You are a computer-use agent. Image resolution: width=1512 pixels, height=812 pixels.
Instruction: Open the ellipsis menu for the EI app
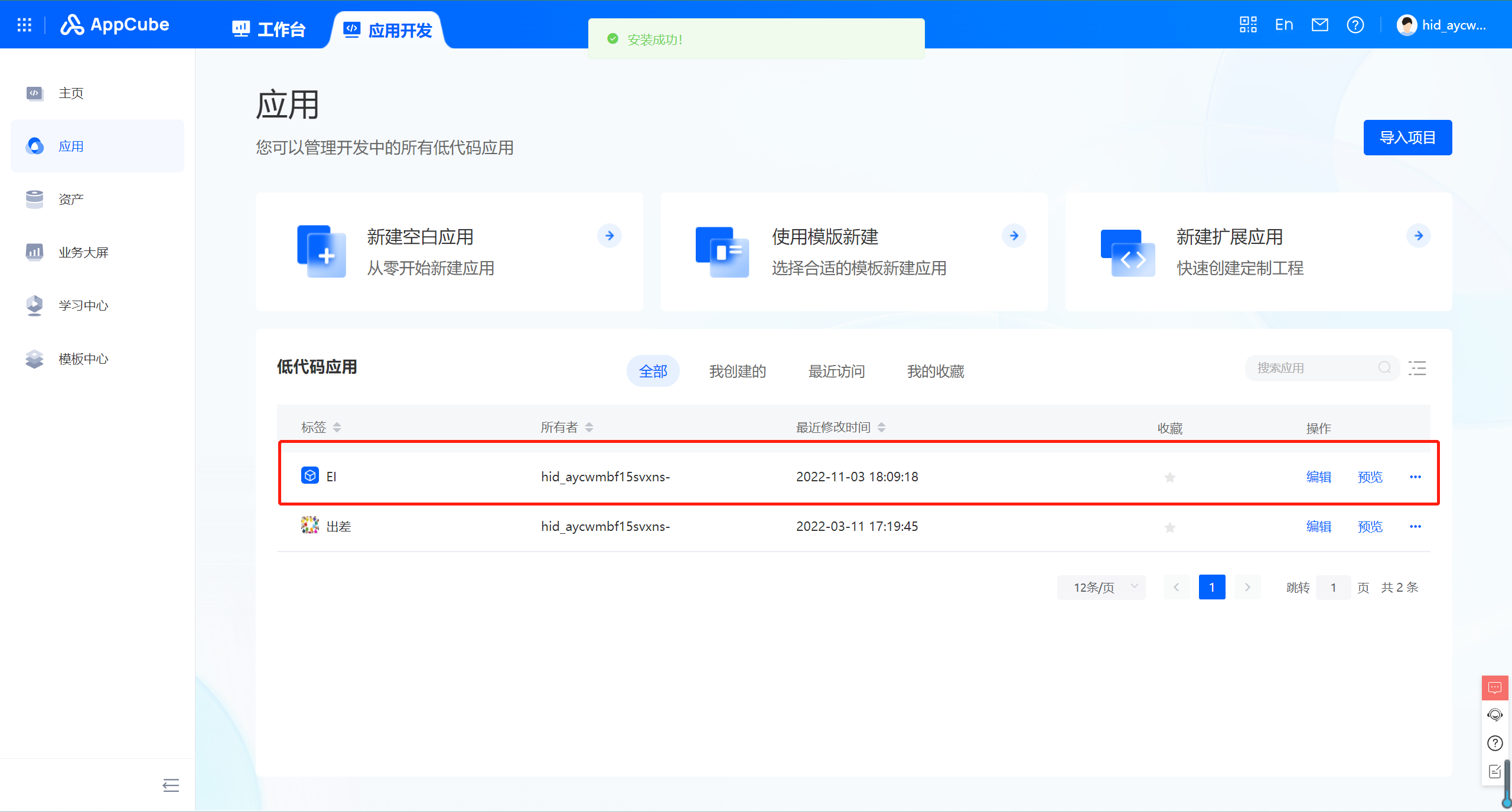1416,477
